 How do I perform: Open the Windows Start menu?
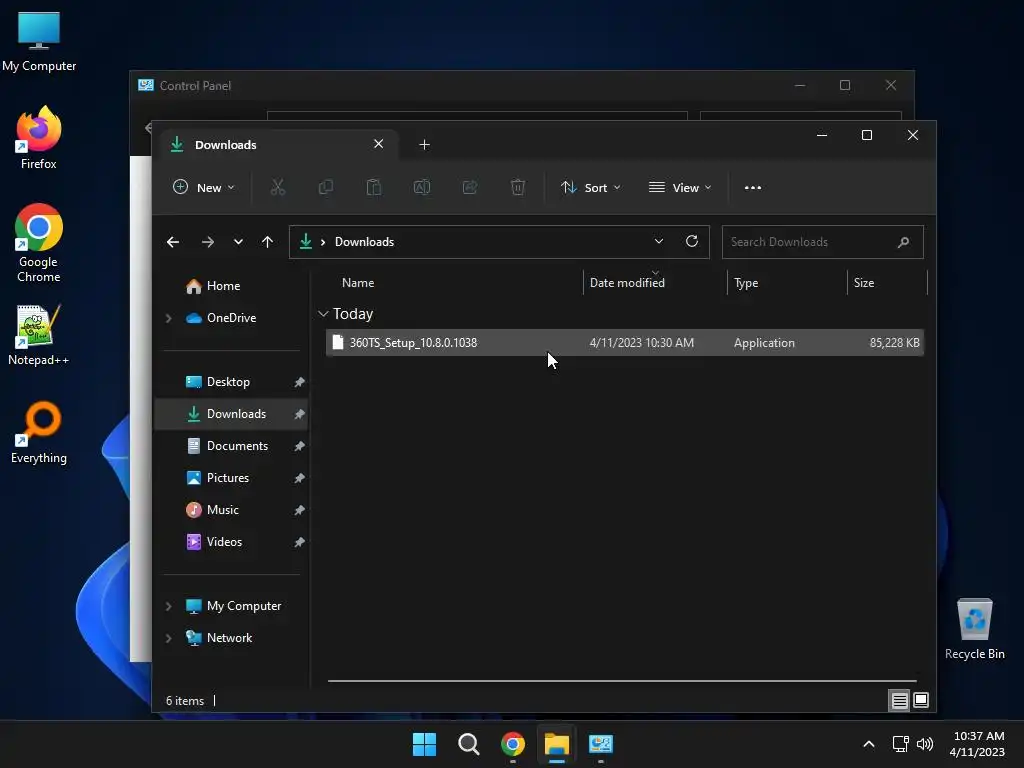tap(424, 744)
